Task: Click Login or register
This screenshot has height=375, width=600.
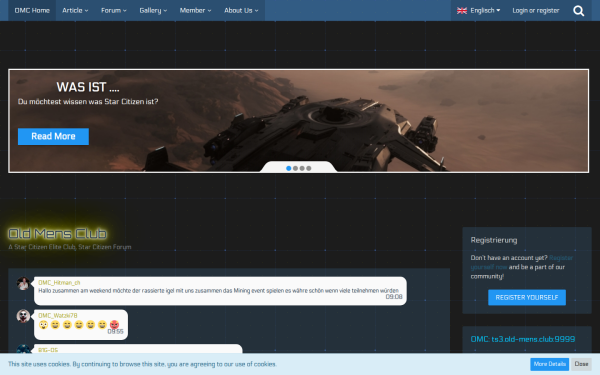Action: pyautogui.click(x=536, y=10)
